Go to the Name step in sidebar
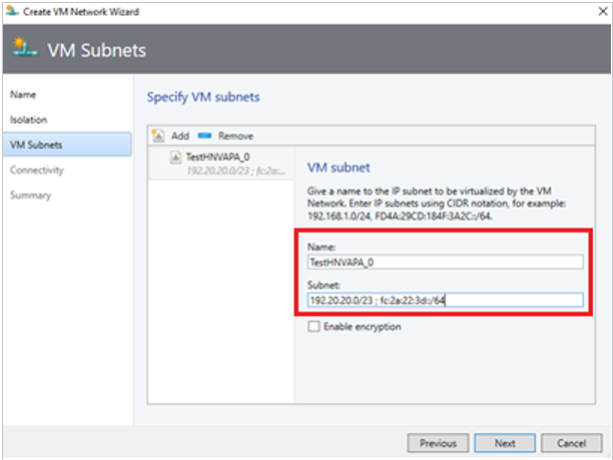Screen dimensions: 613x460 click(22, 95)
